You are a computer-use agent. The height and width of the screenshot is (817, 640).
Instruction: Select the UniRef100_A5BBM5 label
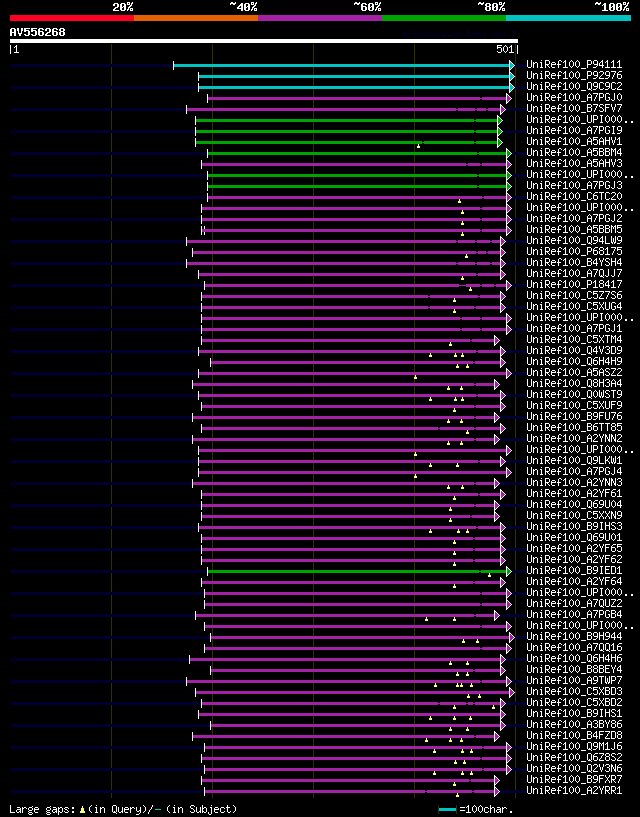point(574,229)
